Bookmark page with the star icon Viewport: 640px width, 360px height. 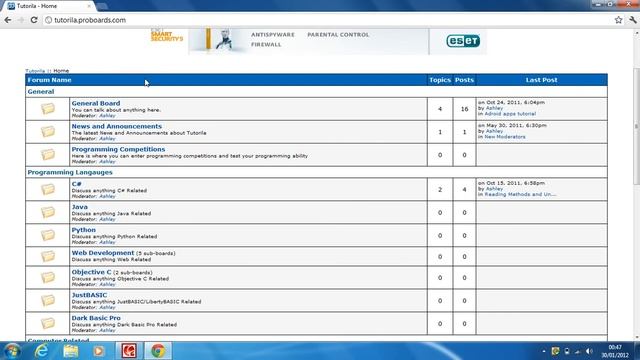(x=618, y=20)
